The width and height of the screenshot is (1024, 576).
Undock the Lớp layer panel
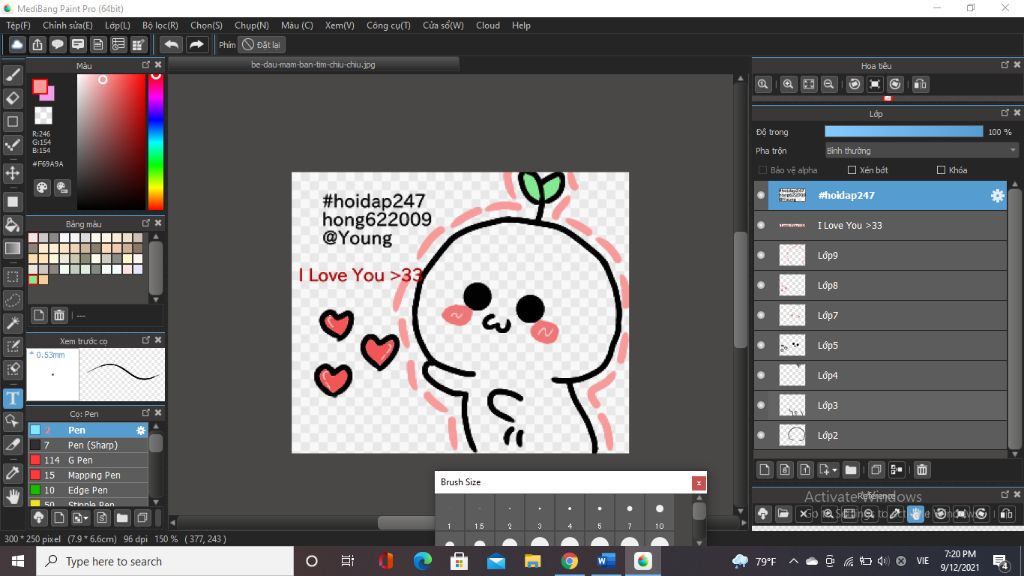point(1004,113)
